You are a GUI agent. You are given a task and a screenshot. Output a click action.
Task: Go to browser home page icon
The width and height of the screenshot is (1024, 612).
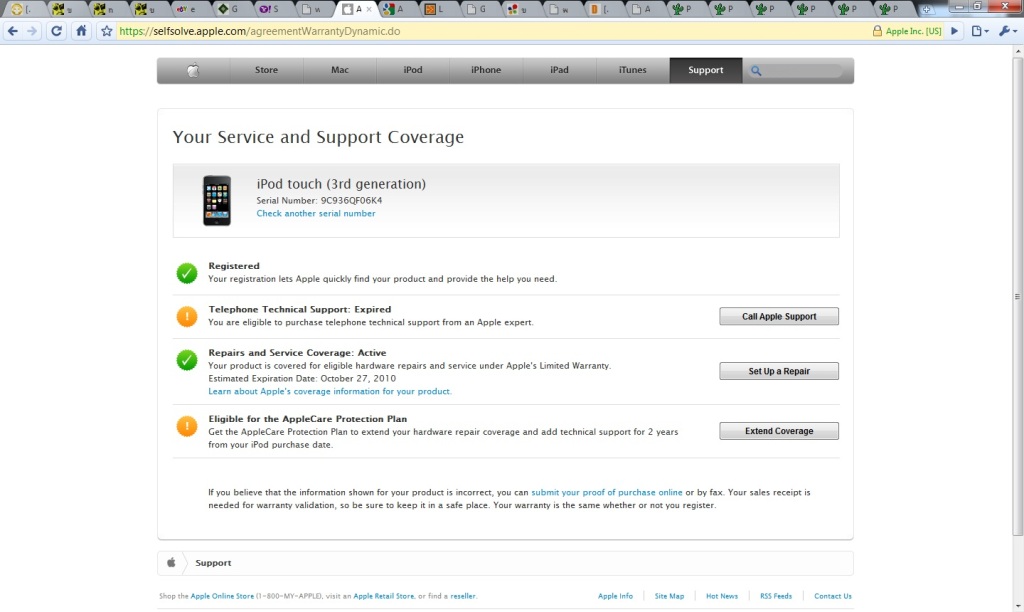[82, 31]
